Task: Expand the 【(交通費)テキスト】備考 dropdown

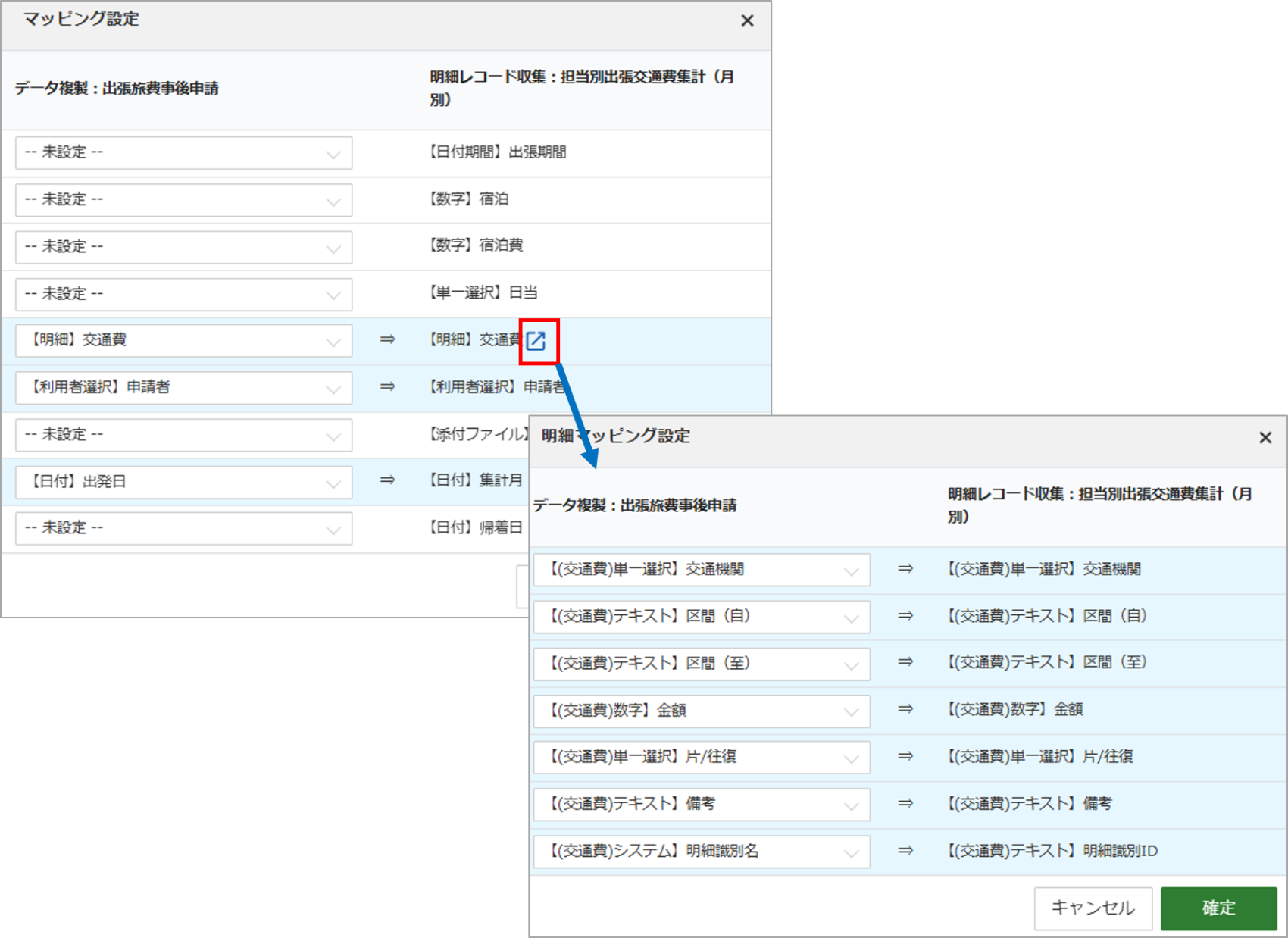Action: click(702, 804)
